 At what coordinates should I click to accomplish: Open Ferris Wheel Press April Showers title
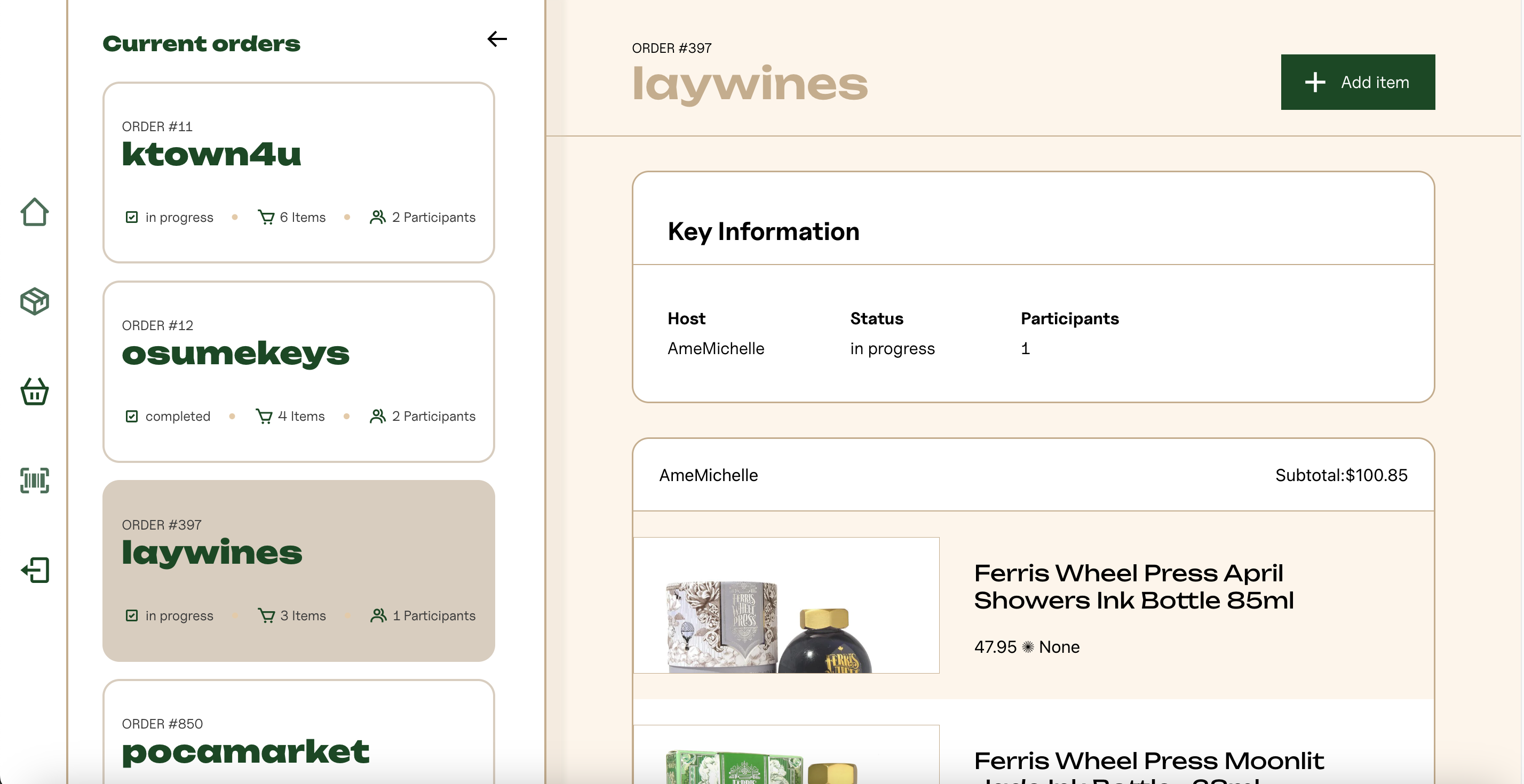[x=1133, y=587]
